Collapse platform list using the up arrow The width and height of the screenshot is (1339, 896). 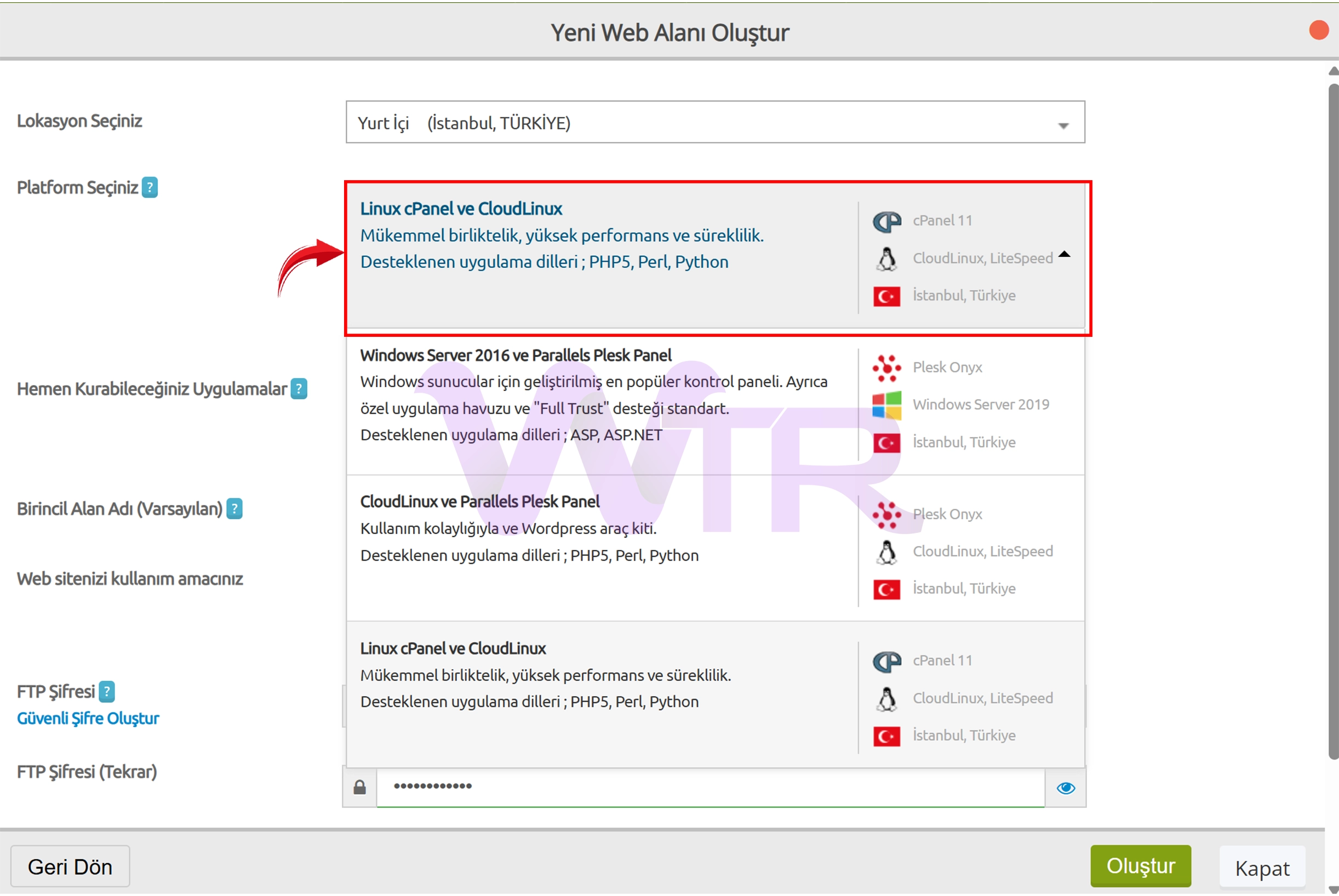(1063, 255)
